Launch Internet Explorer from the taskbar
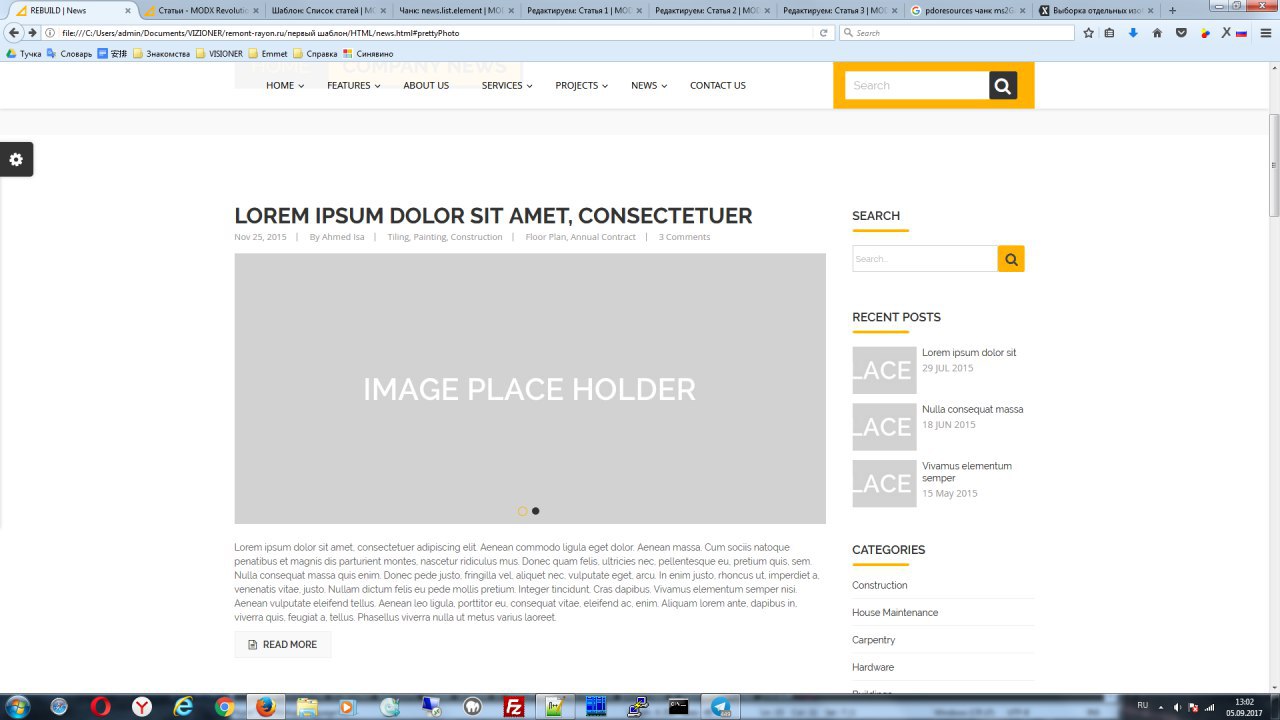 click(183, 707)
